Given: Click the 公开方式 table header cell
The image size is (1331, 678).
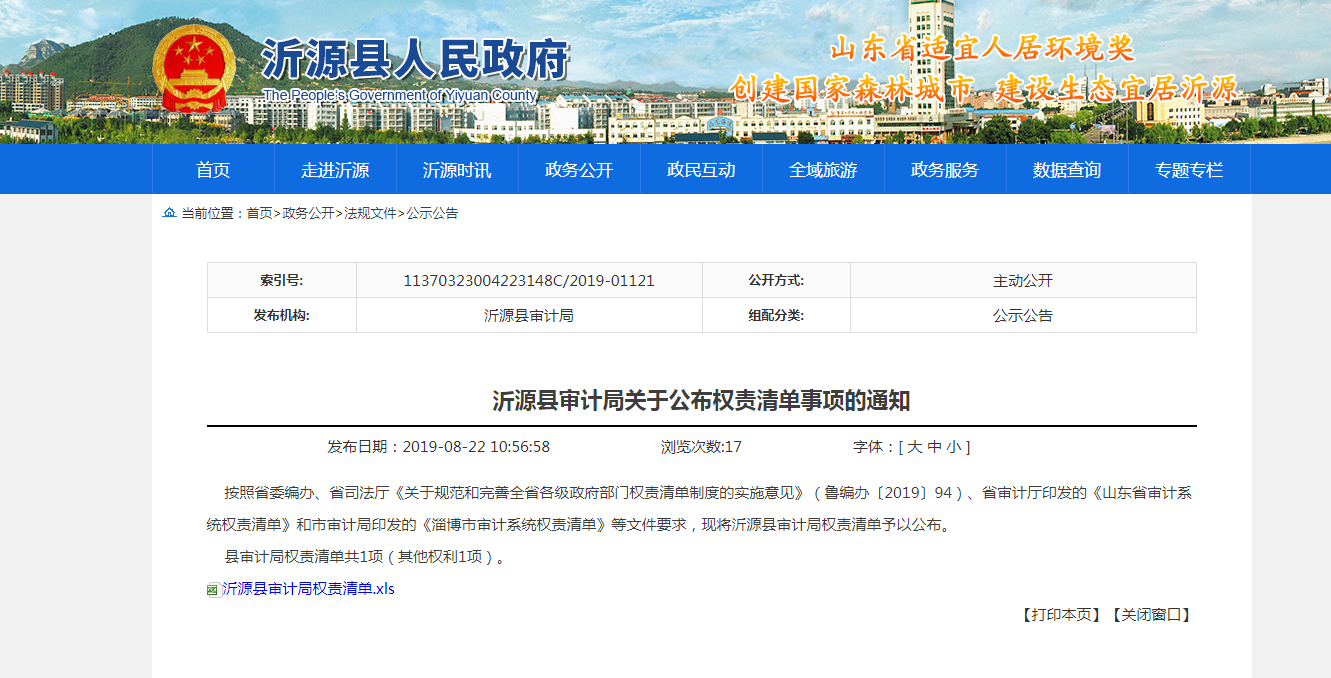Looking at the screenshot, I should pyautogui.click(x=776, y=281).
